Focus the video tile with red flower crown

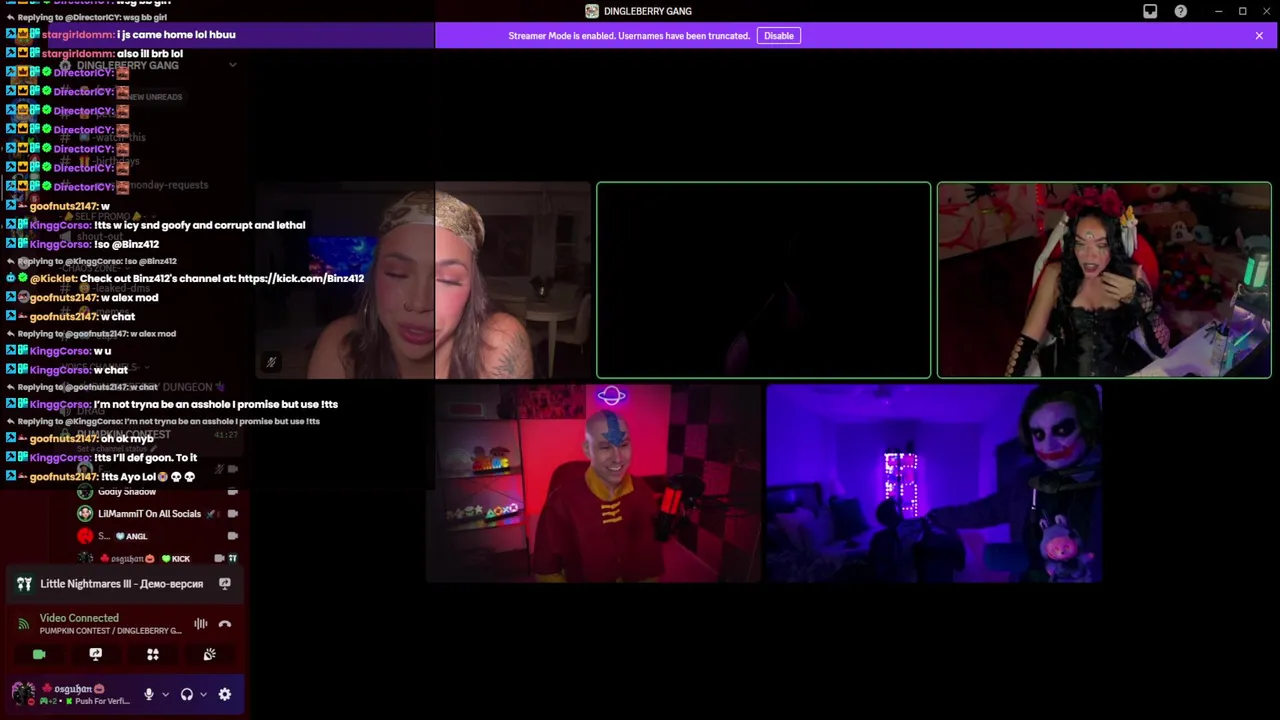(x=1104, y=280)
